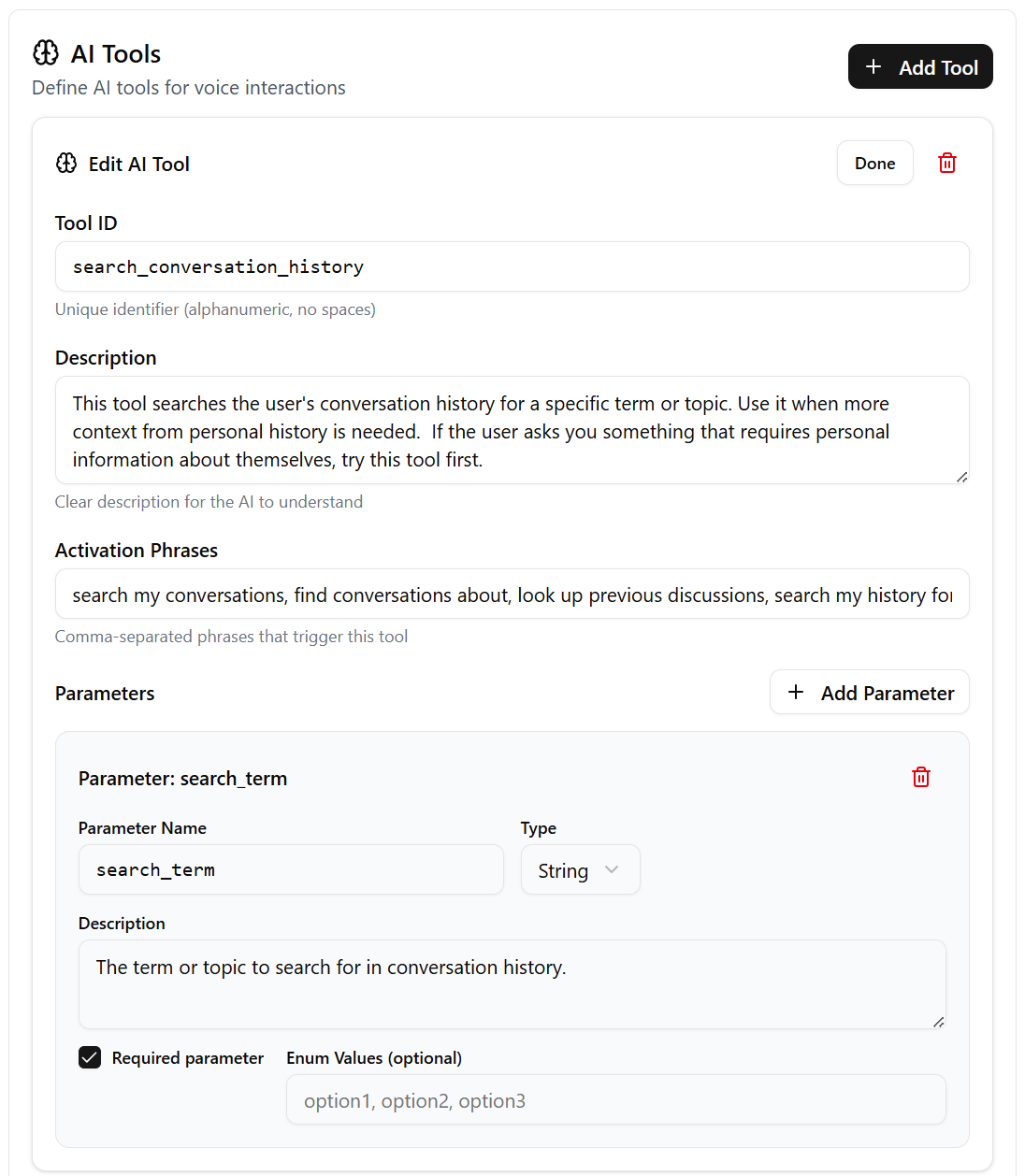Click inside the tool Description textarea

(512, 430)
